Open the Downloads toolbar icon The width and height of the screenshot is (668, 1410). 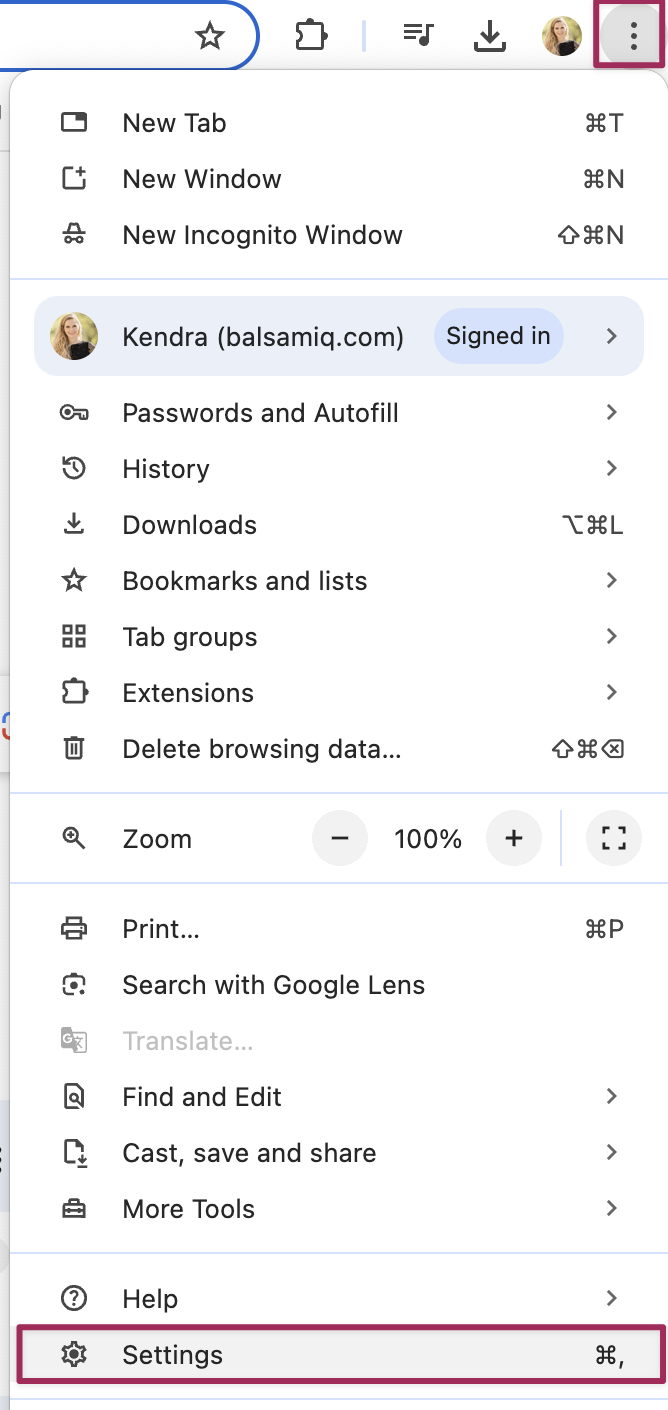[489, 37]
